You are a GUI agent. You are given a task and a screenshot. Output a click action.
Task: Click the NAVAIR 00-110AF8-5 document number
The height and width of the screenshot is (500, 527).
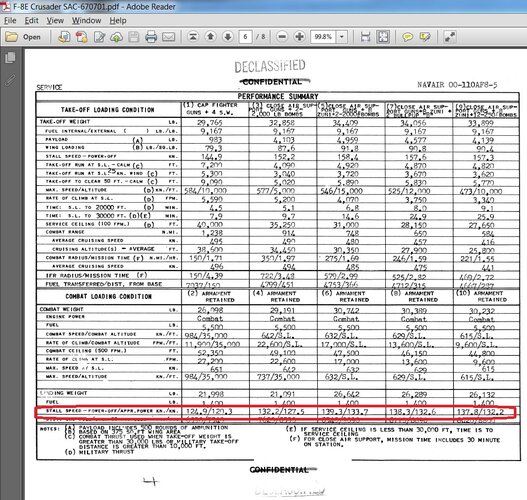[x=457, y=85]
